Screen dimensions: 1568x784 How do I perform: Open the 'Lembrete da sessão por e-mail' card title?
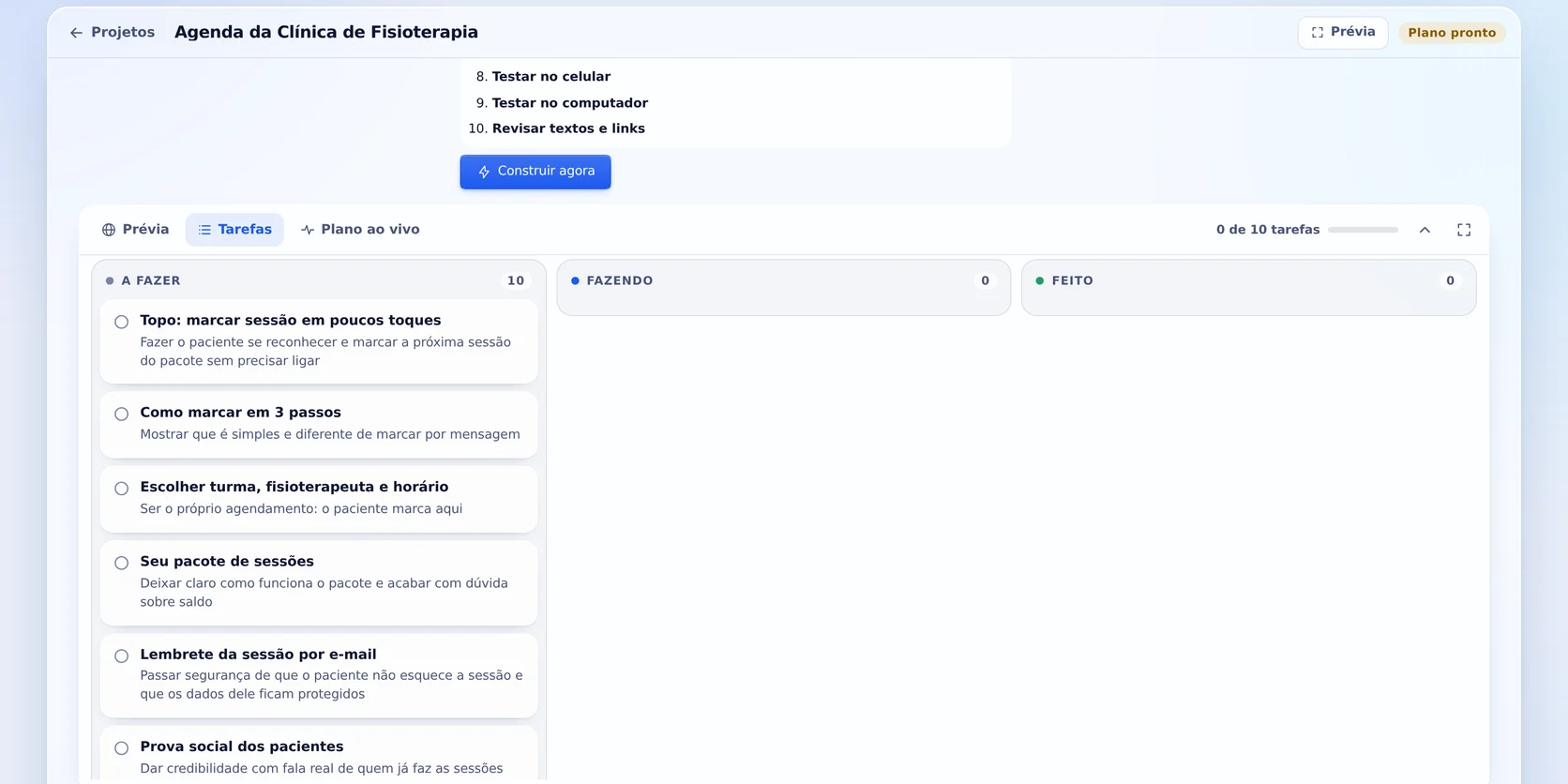coord(258,655)
